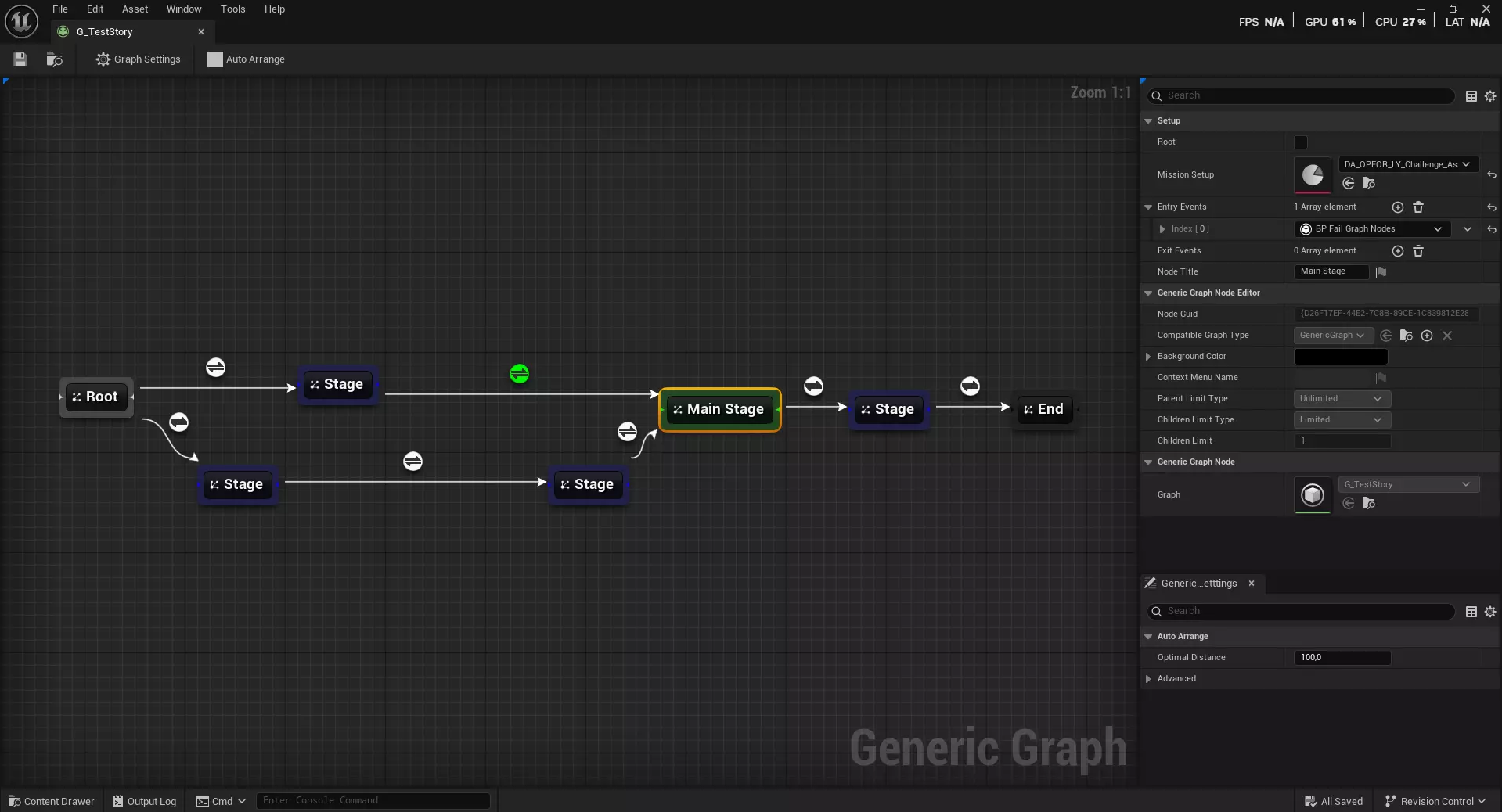1502x812 pixels.
Task: Remove all Exit Events elements
Action: (x=1418, y=251)
